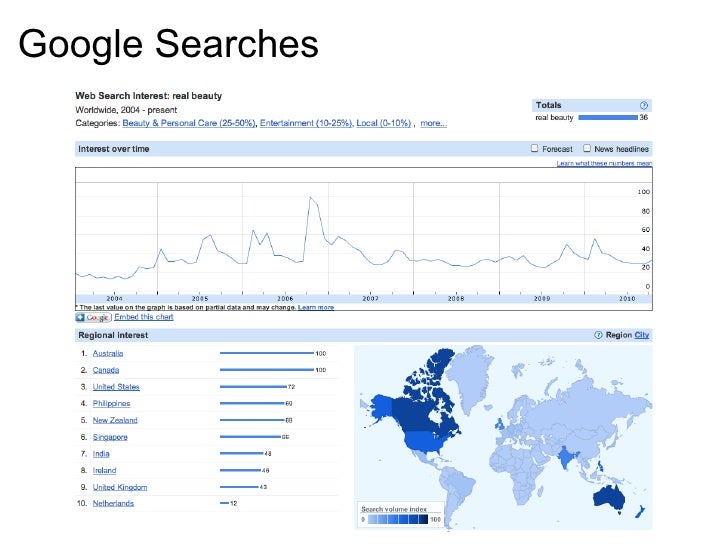The height and width of the screenshot is (546, 728).
Task: Open 'Learn what these numbers mean' link
Action: (604, 163)
